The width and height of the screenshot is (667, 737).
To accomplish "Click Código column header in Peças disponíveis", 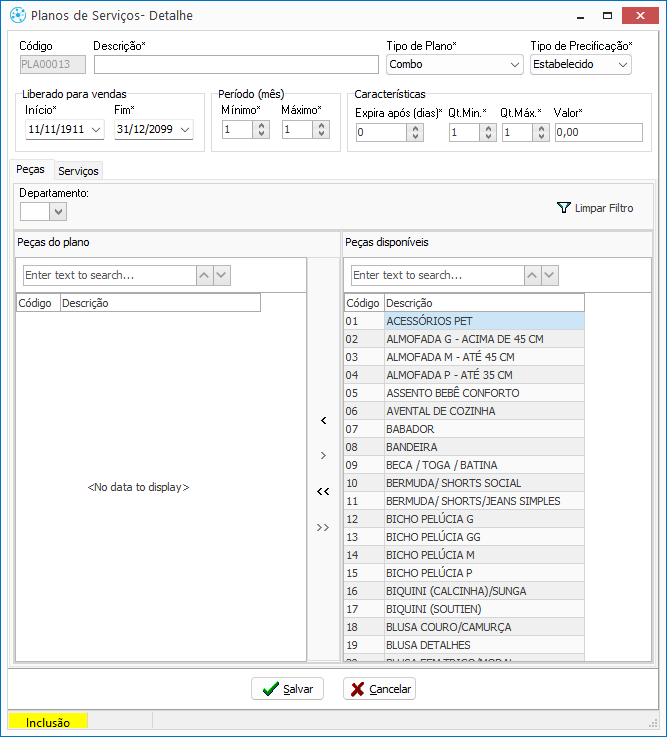I will tap(364, 303).
